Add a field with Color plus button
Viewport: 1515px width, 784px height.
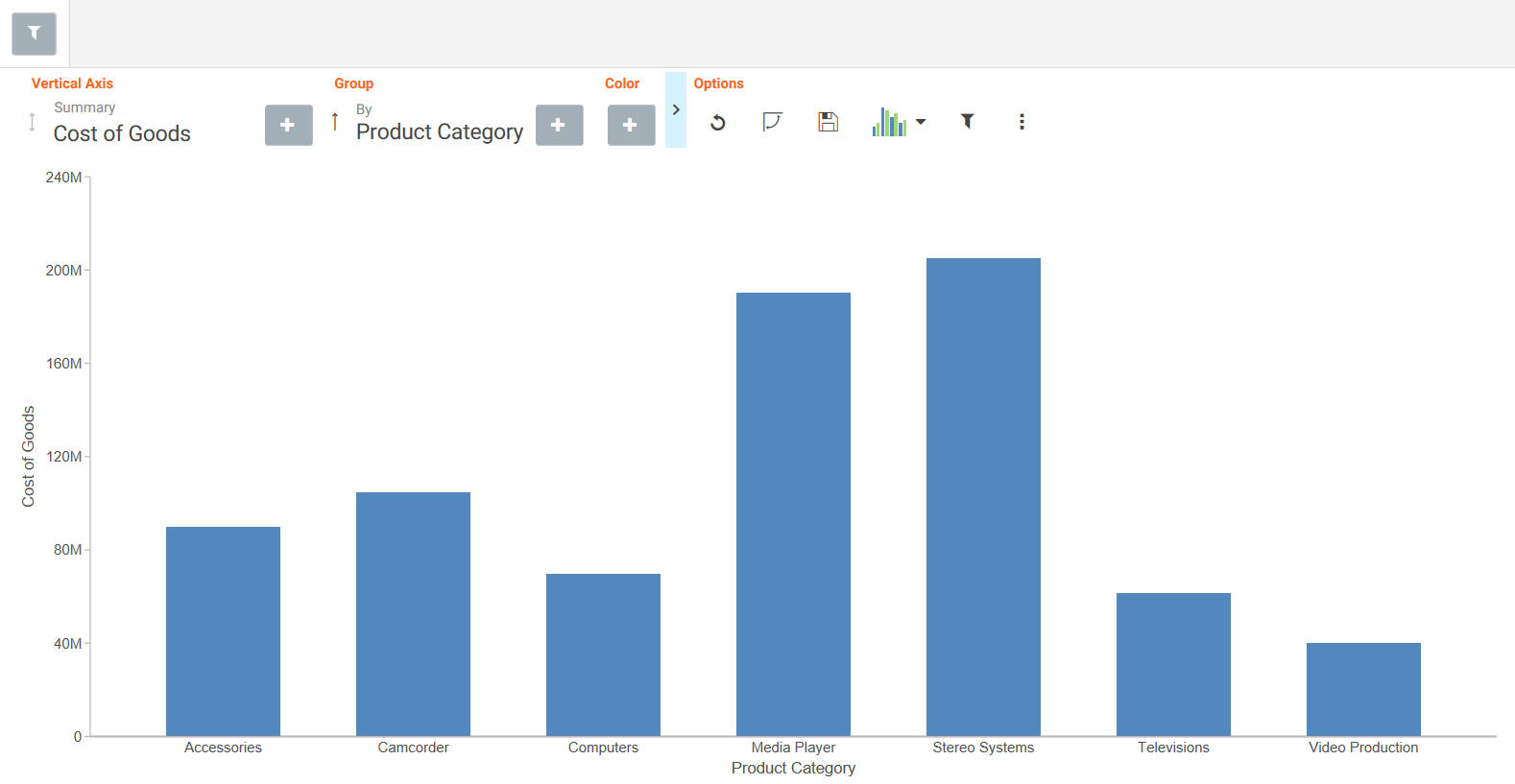pyautogui.click(x=631, y=125)
